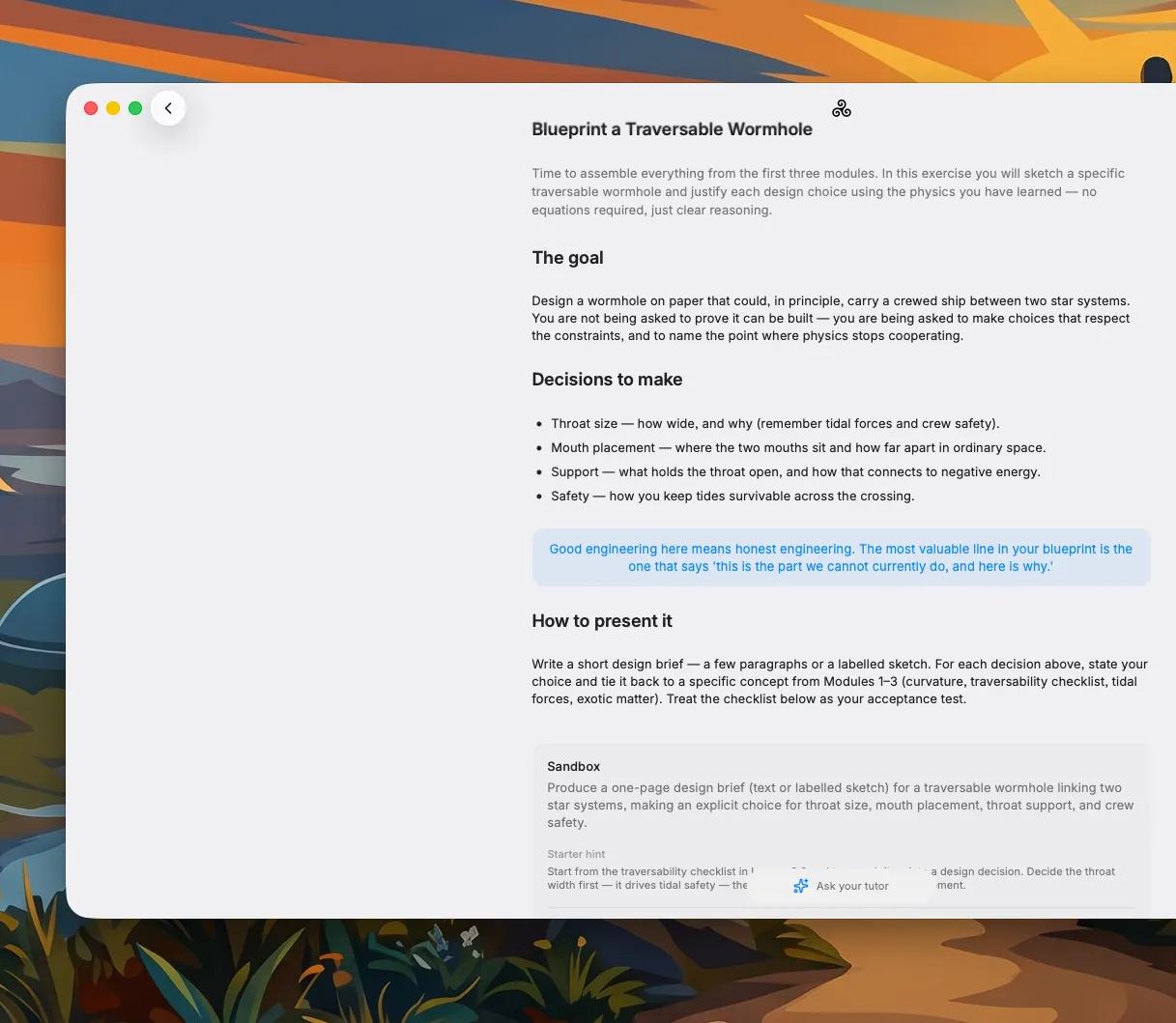
Task: Click the blue honest engineering callout
Action: (841, 557)
